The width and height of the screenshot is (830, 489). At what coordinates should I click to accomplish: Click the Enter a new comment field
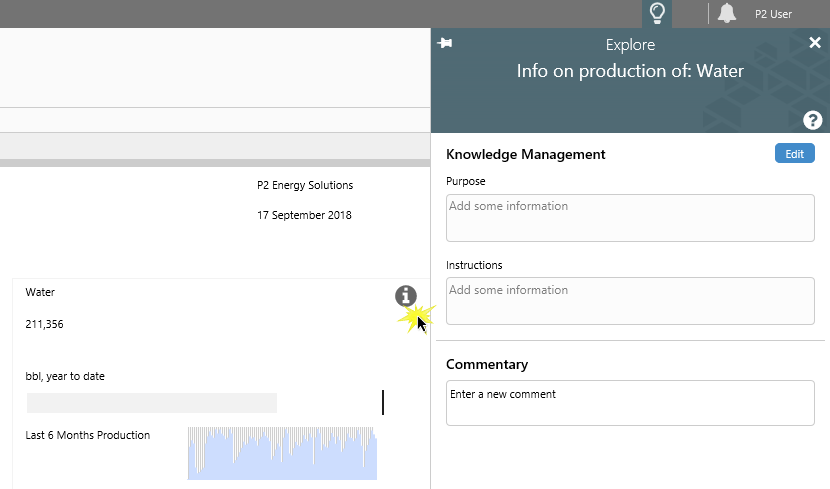point(630,403)
